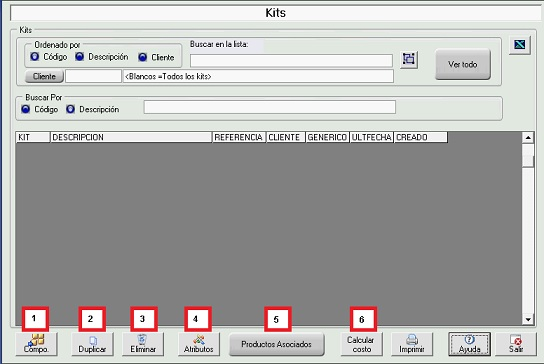Click the search icon beside Buscar en la lista

pos(409,59)
